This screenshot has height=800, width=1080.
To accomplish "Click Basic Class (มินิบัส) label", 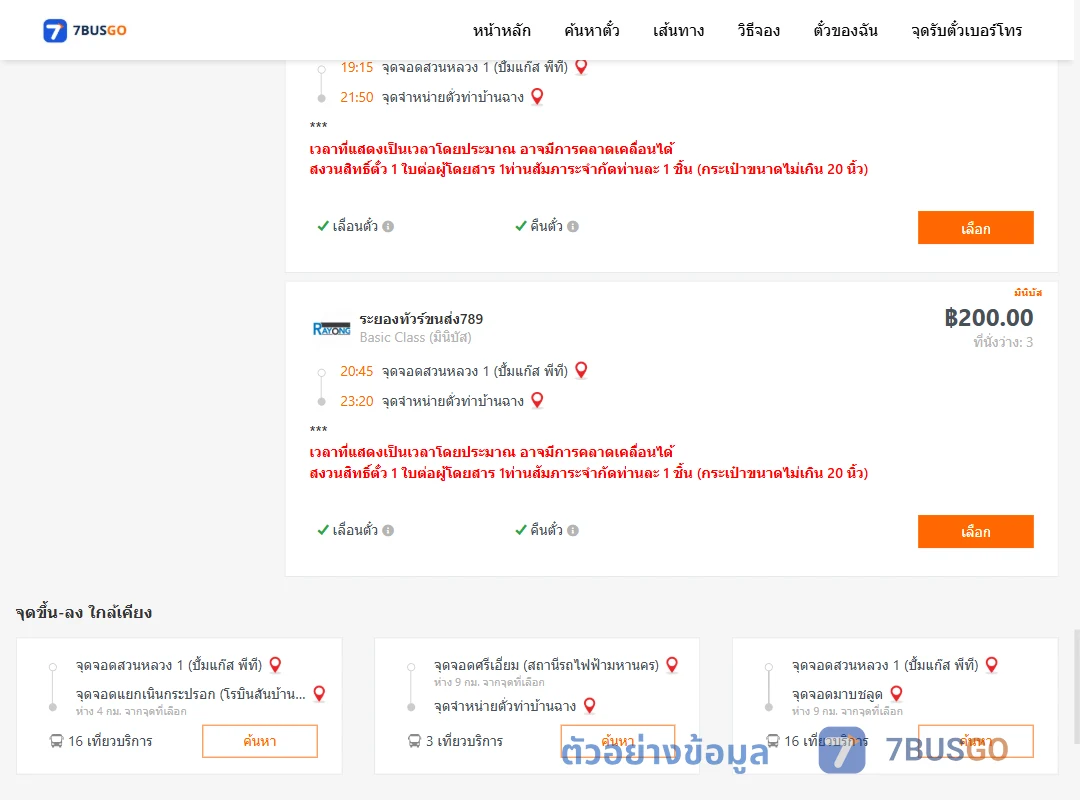I will click(415, 337).
